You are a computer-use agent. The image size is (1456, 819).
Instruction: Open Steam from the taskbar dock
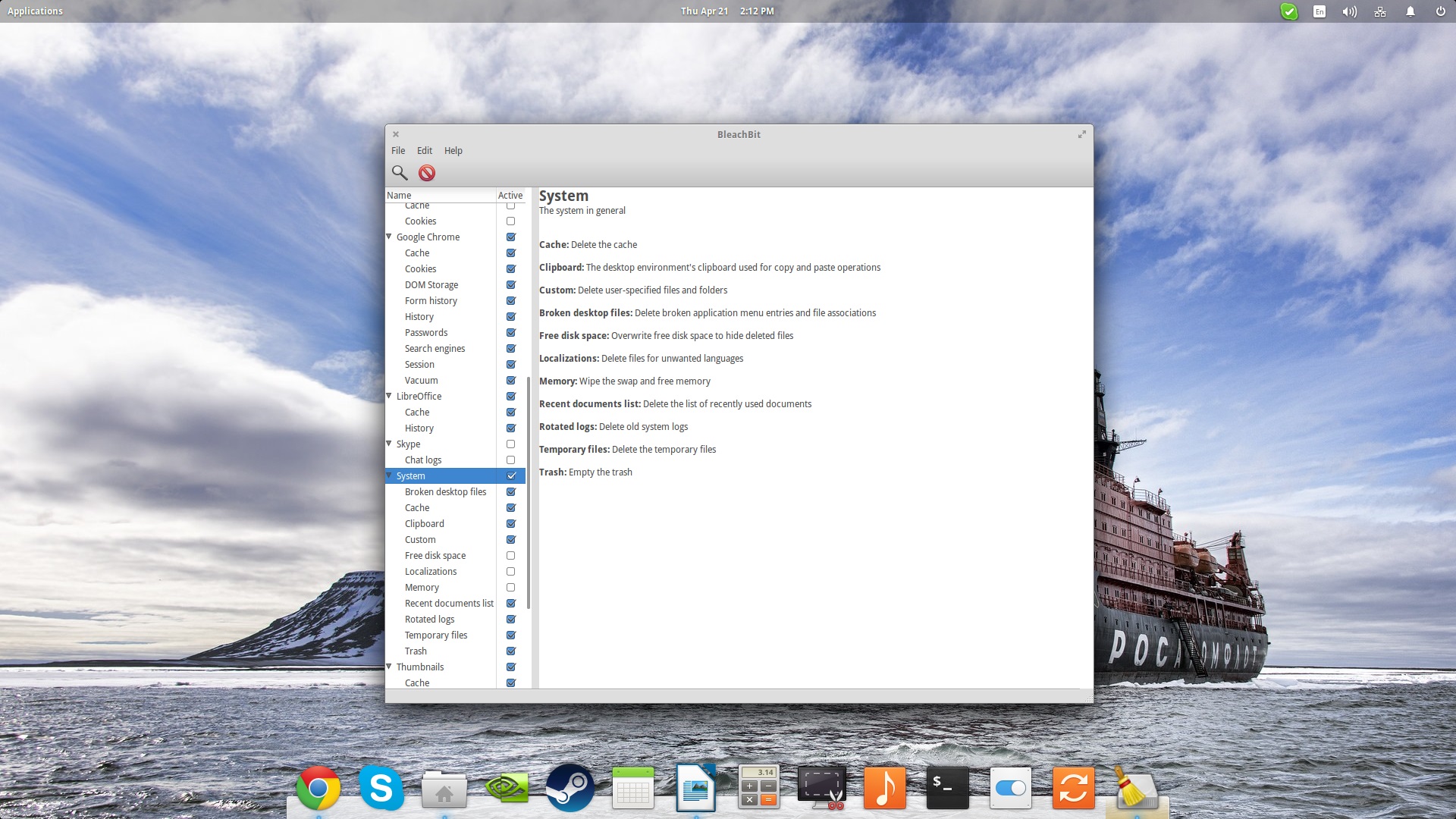[569, 789]
